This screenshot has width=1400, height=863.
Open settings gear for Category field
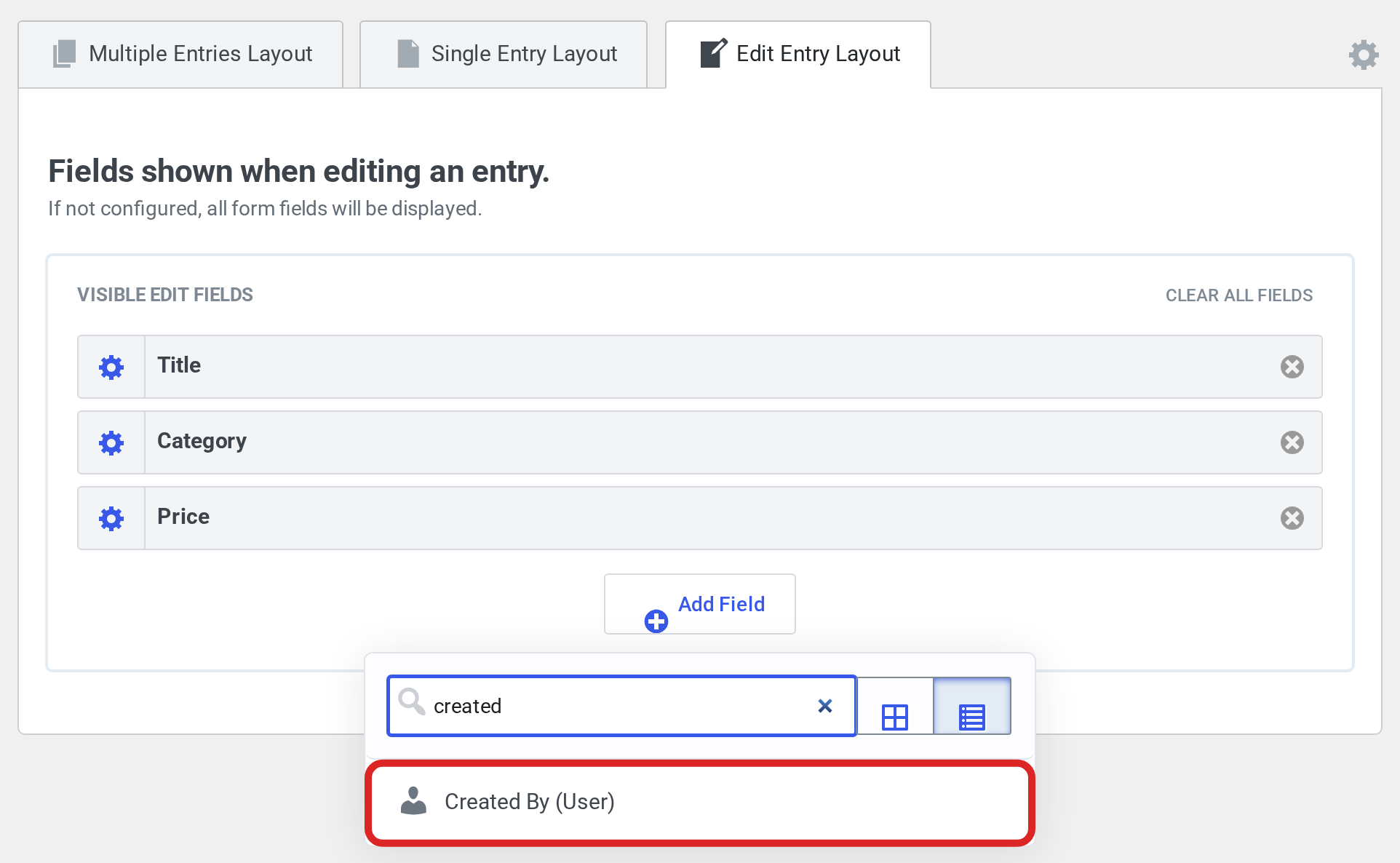[111, 442]
